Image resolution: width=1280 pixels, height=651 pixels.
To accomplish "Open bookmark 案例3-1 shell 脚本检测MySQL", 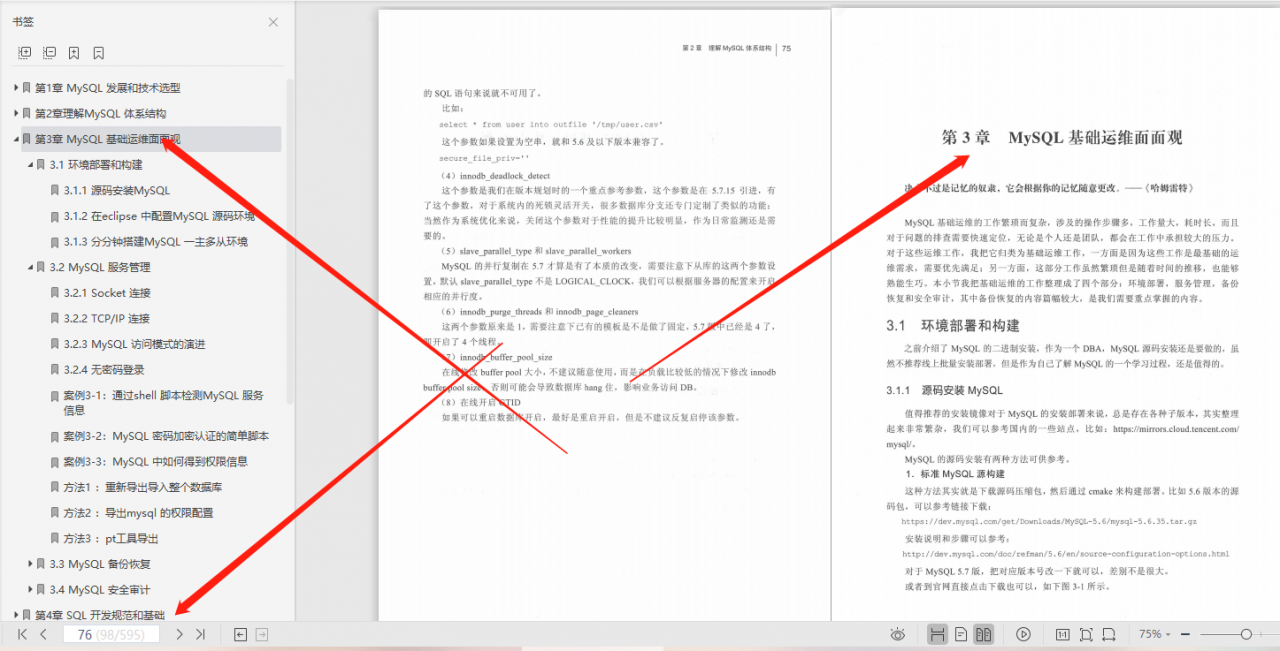I will pyautogui.click(x=164, y=402).
